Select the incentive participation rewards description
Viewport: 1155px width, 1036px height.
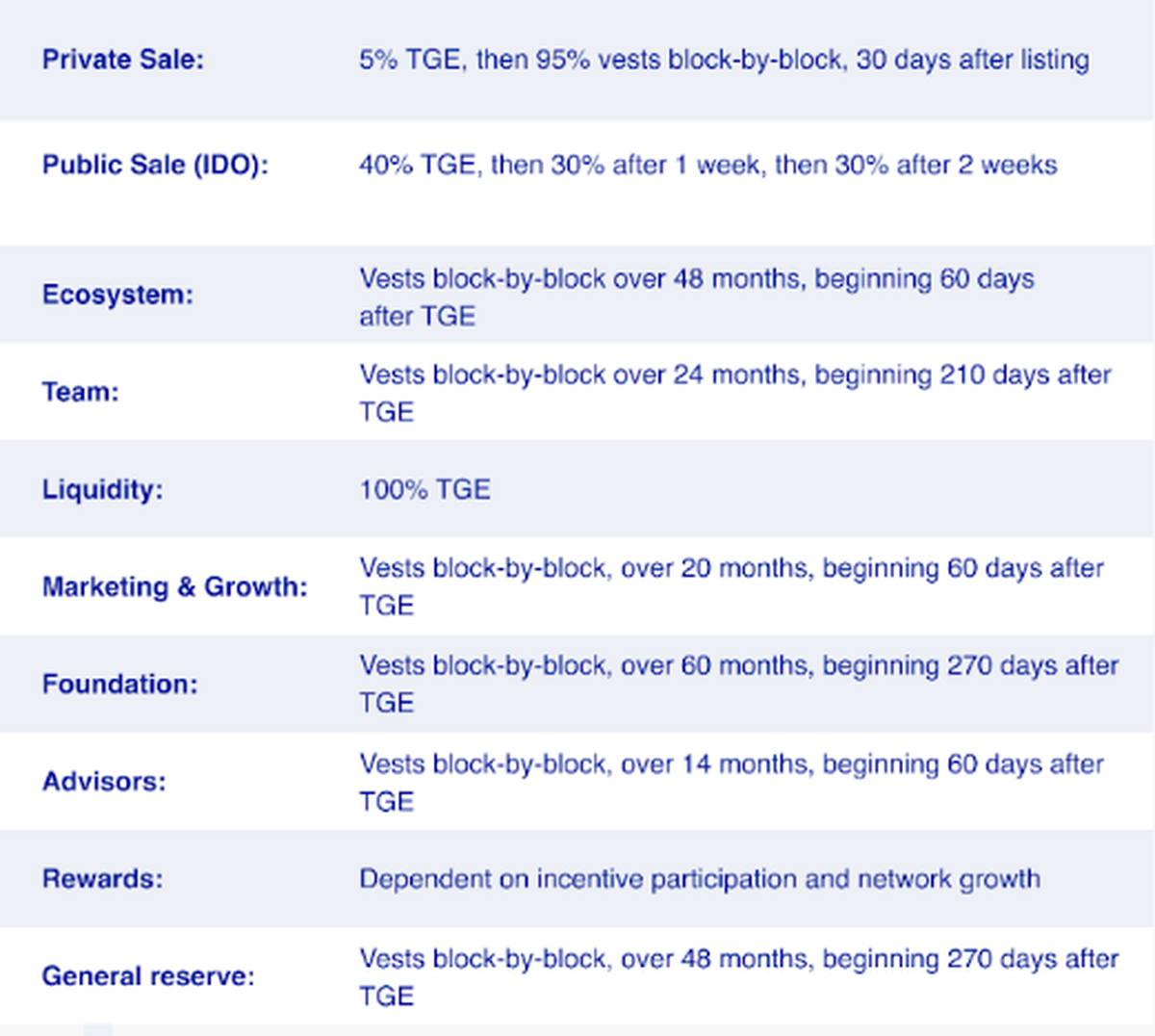click(700, 878)
